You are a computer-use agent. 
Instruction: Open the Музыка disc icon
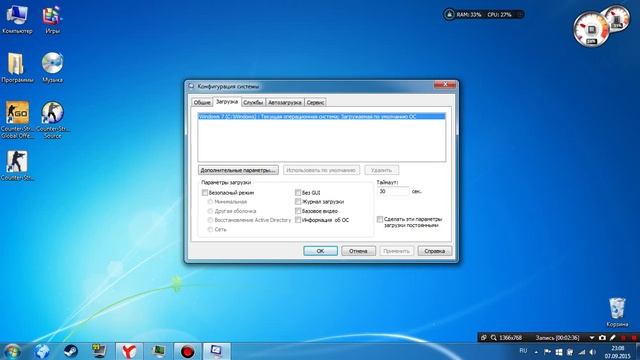[x=52, y=68]
